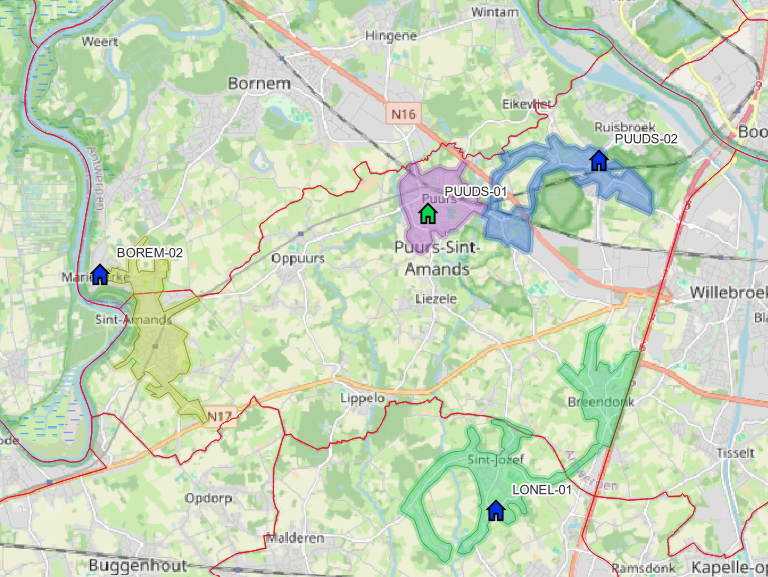The height and width of the screenshot is (577, 768).
Task: Click the BOREM-02 marker label
Action: point(149,253)
